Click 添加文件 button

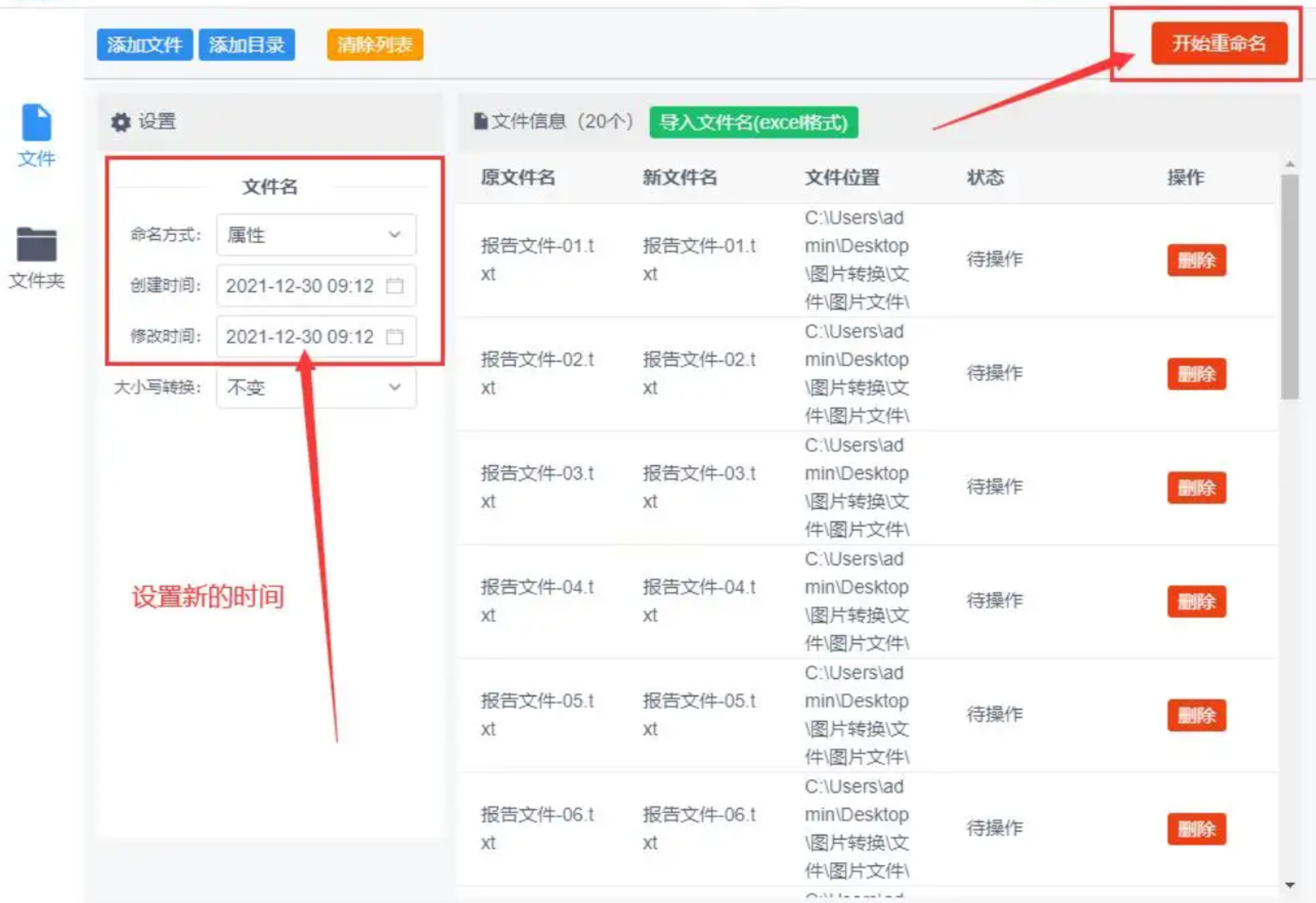(x=144, y=45)
